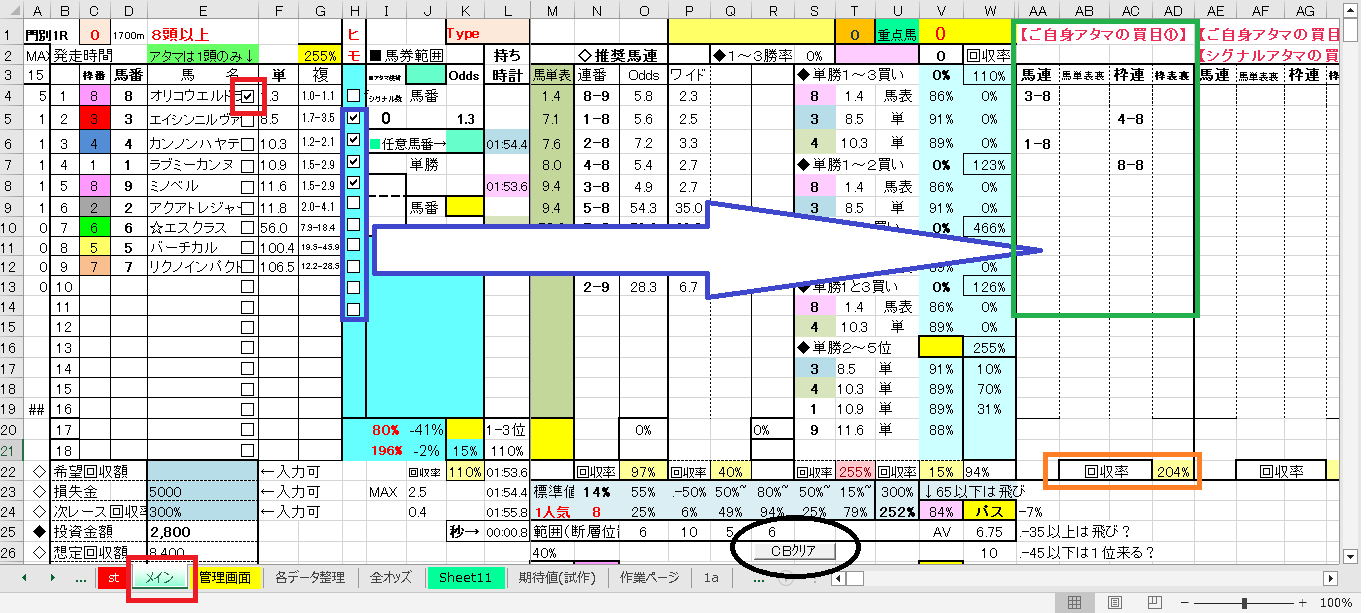Click horizontal scrollbar right arrow

[x=1329, y=578]
